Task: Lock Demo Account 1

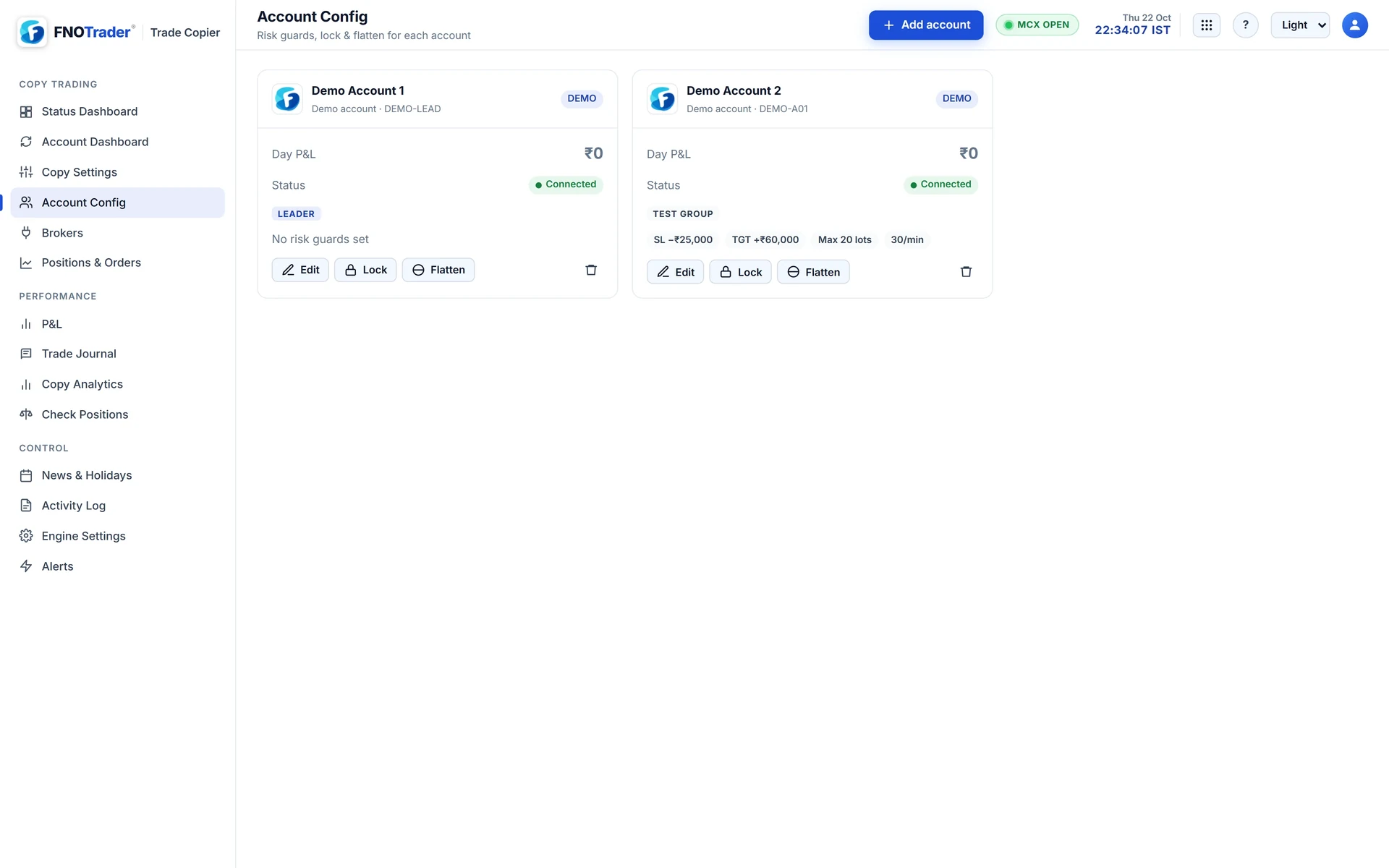Action: 365,270
